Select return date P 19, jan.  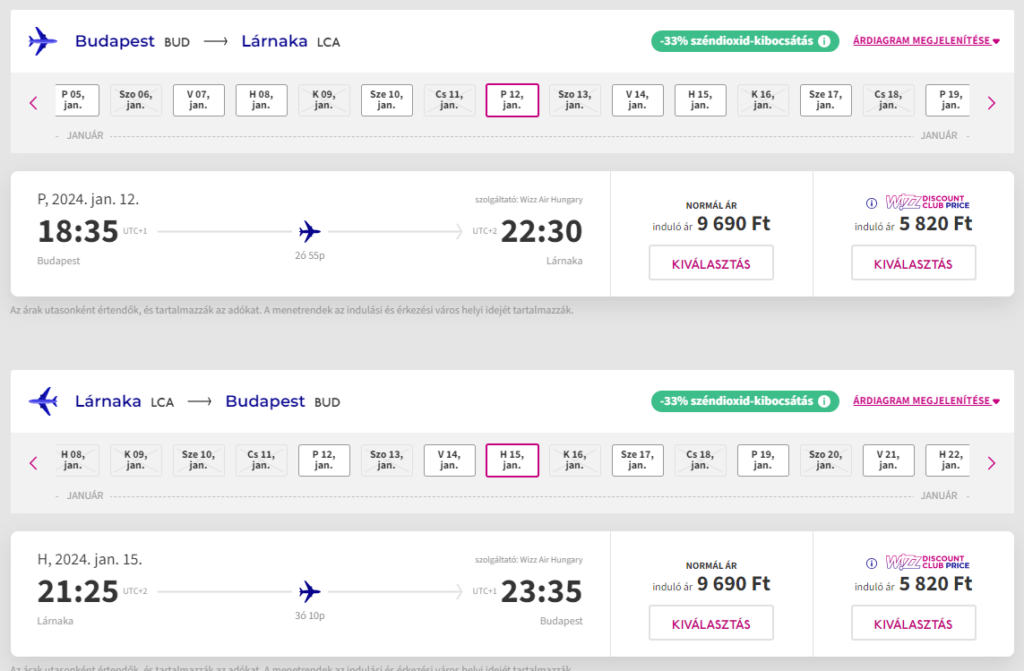point(763,461)
